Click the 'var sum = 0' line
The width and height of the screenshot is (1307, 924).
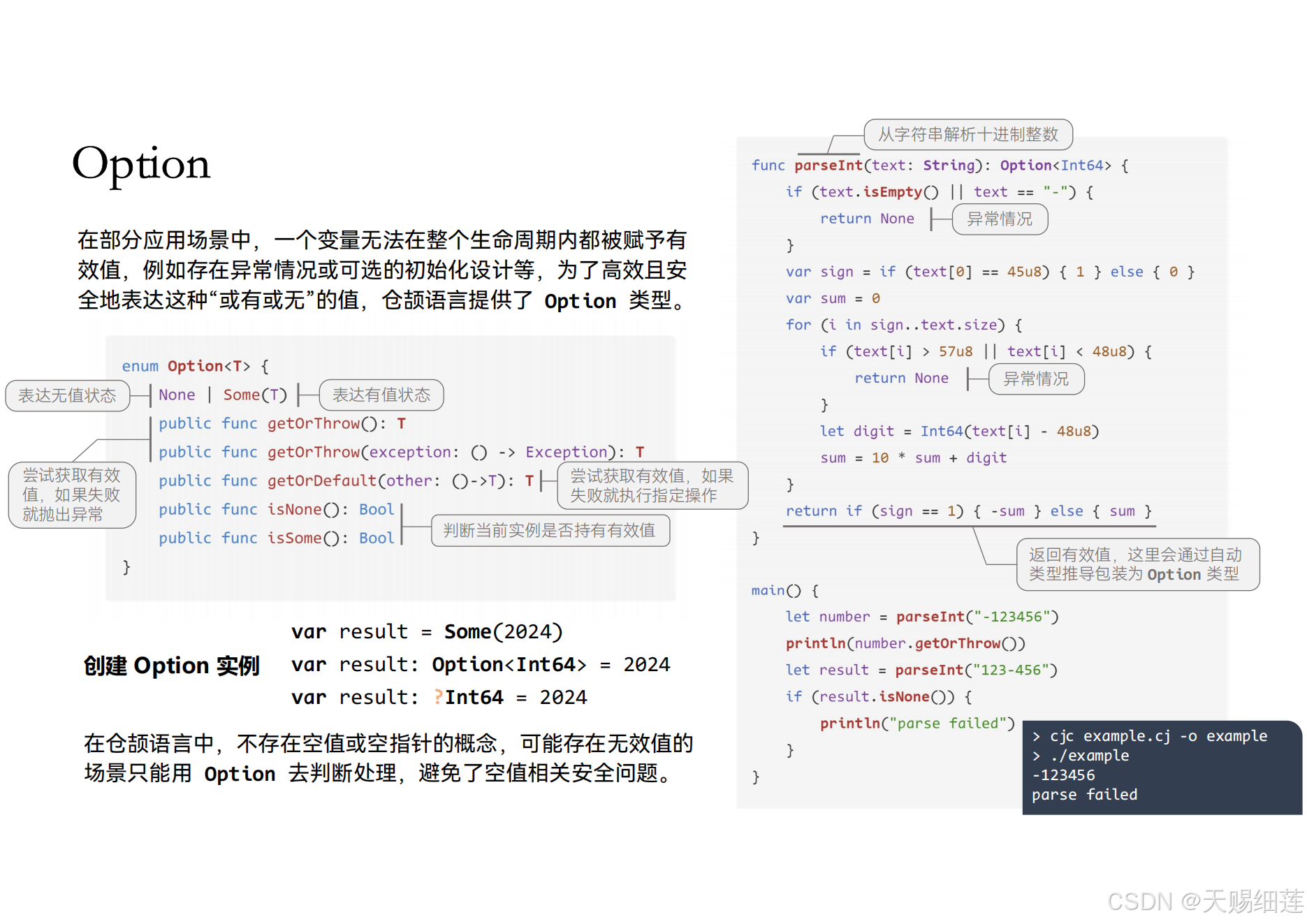[833, 298]
